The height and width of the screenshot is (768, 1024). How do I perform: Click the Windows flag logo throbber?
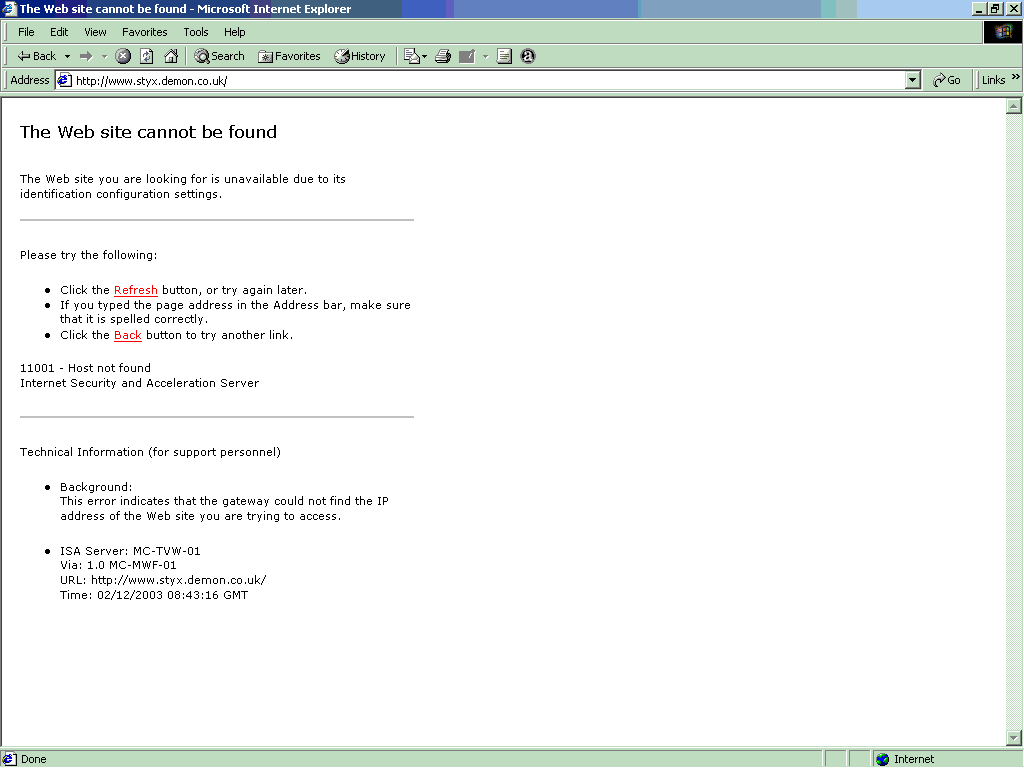[1002, 32]
